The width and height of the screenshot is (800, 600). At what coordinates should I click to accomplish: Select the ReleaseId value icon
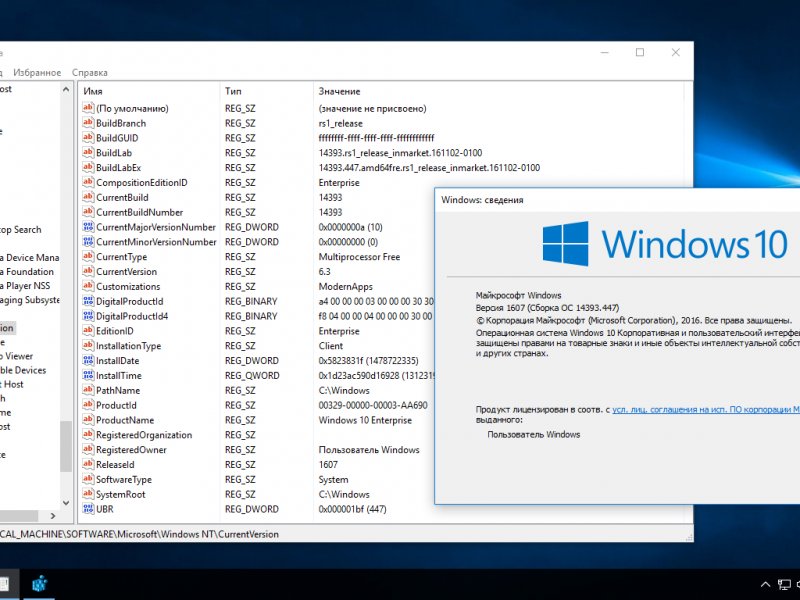[88, 464]
